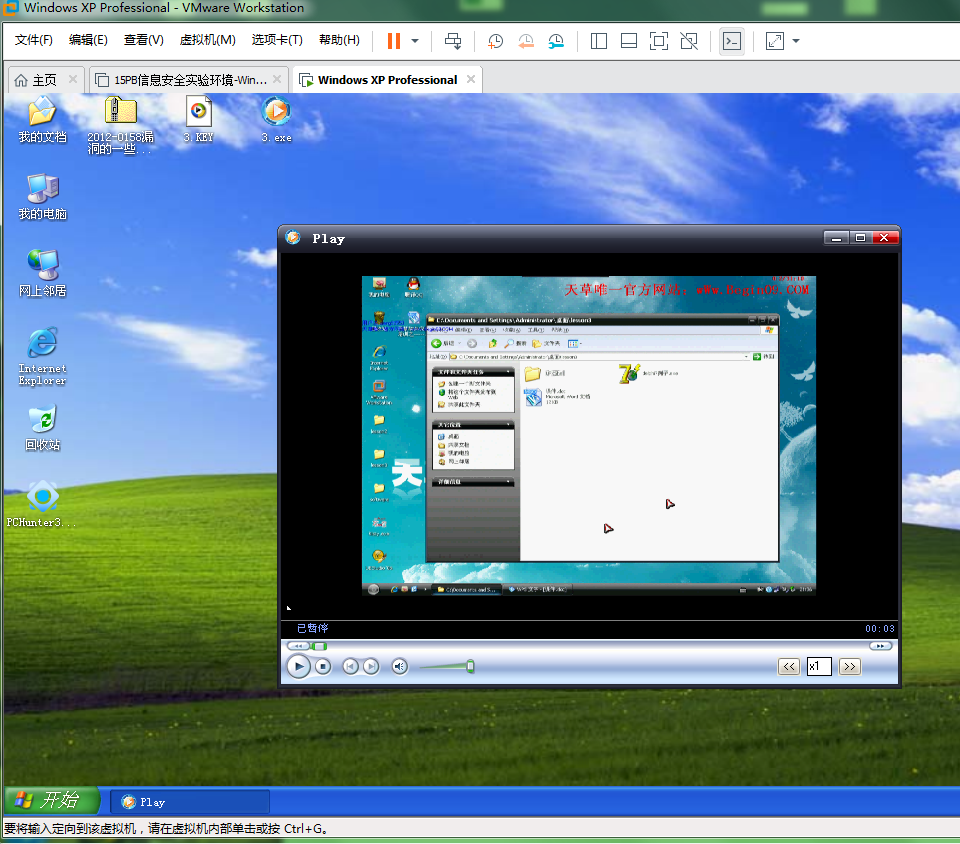960x844 pixels.
Task: Click the Play taskbar button
Action: 190,802
